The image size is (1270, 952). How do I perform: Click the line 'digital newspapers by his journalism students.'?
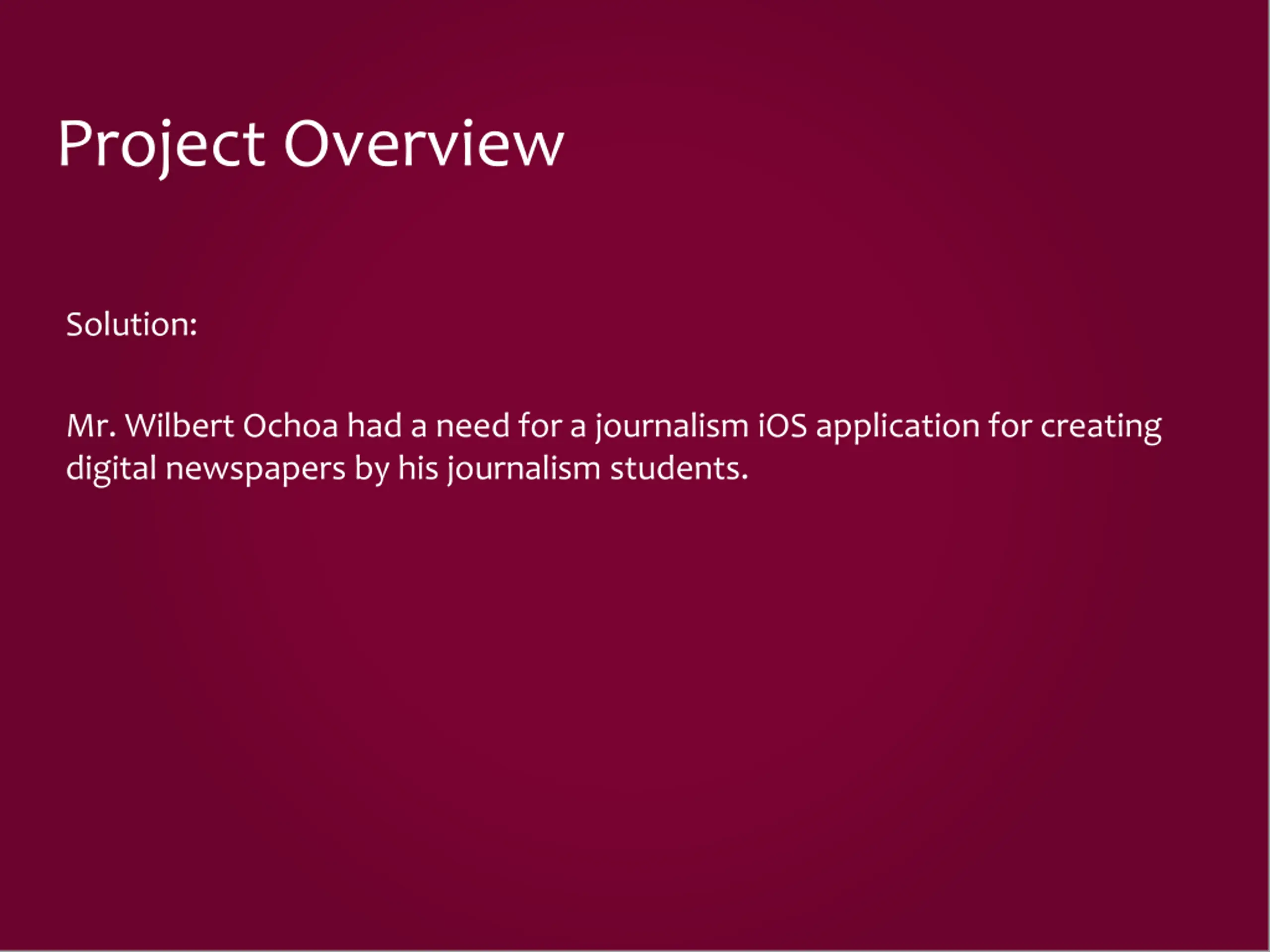click(407, 470)
